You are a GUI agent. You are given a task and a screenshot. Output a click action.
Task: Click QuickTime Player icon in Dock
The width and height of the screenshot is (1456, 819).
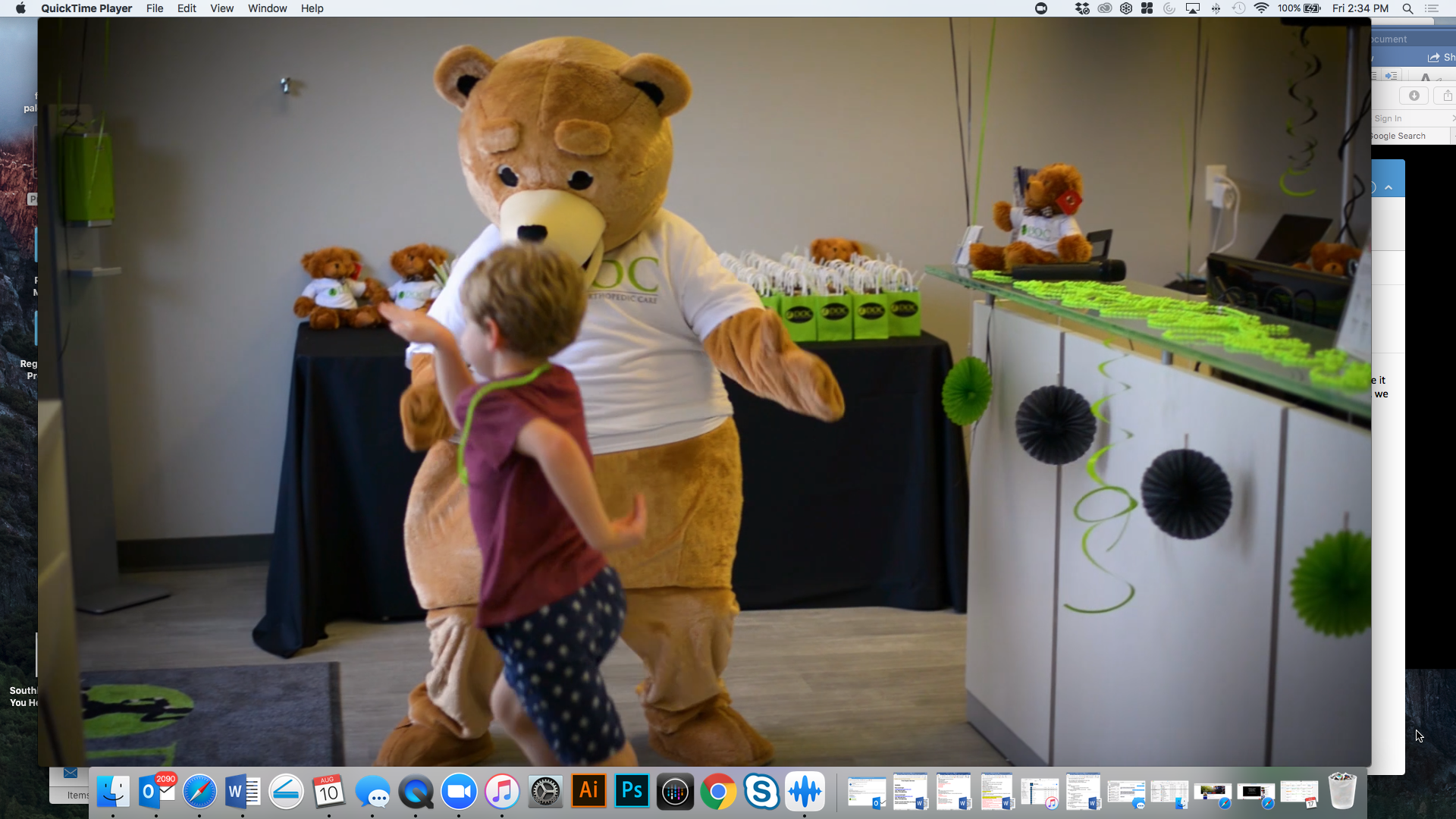(416, 792)
